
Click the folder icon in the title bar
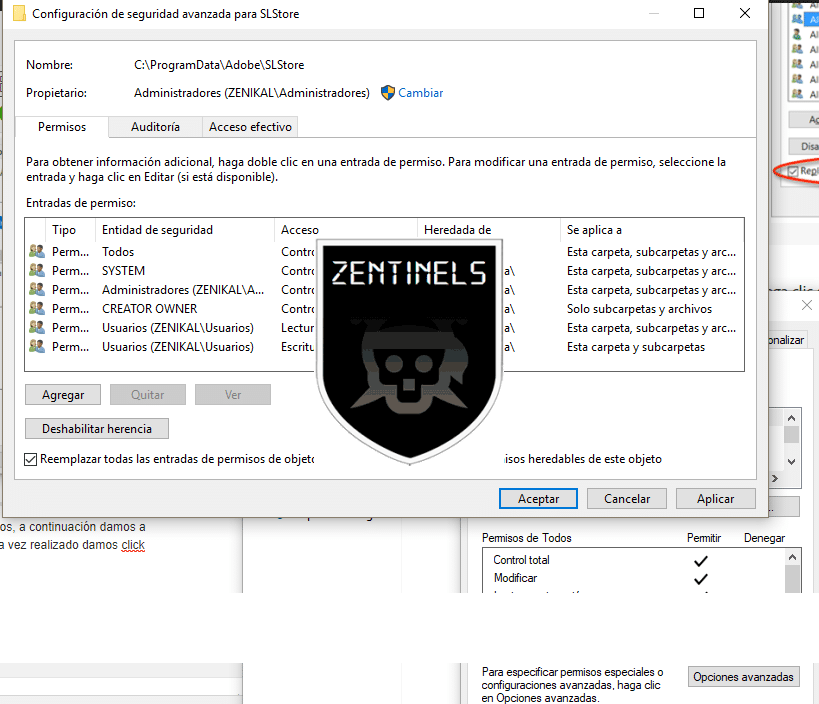19,14
